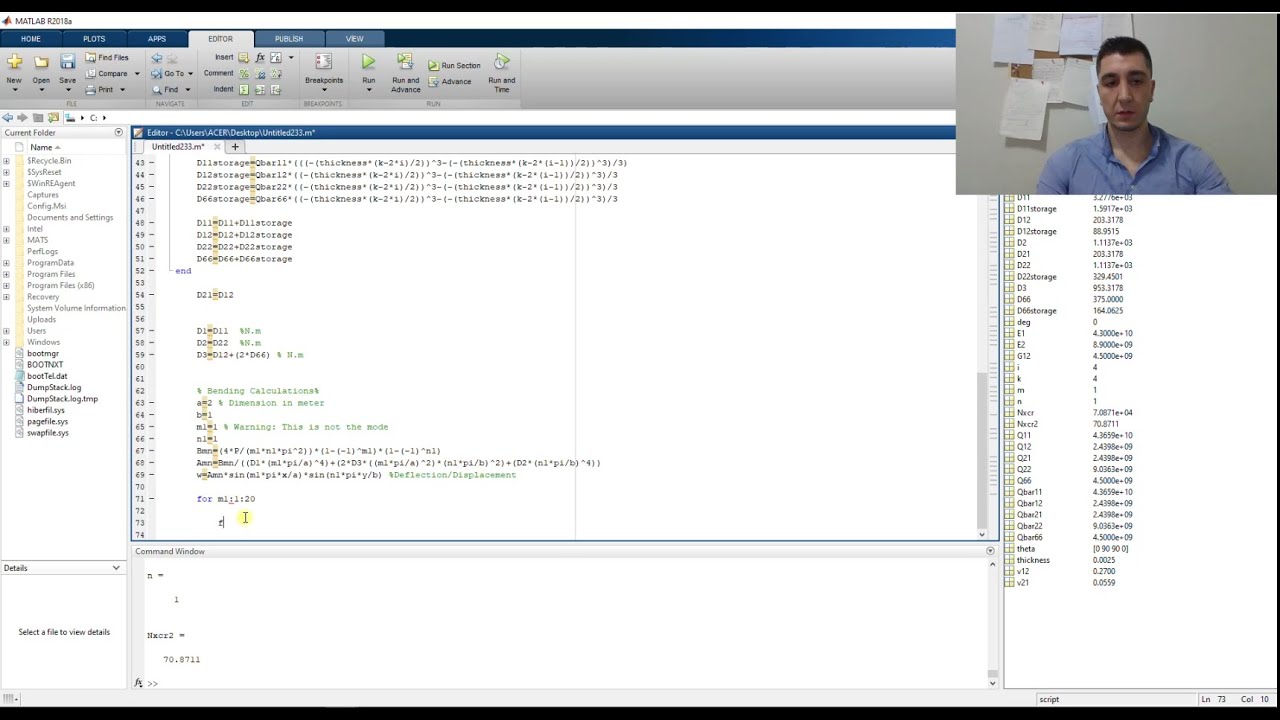Expand the Windows folder node
The height and width of the screenshot is (720, 1280).
tap(6, 342)
